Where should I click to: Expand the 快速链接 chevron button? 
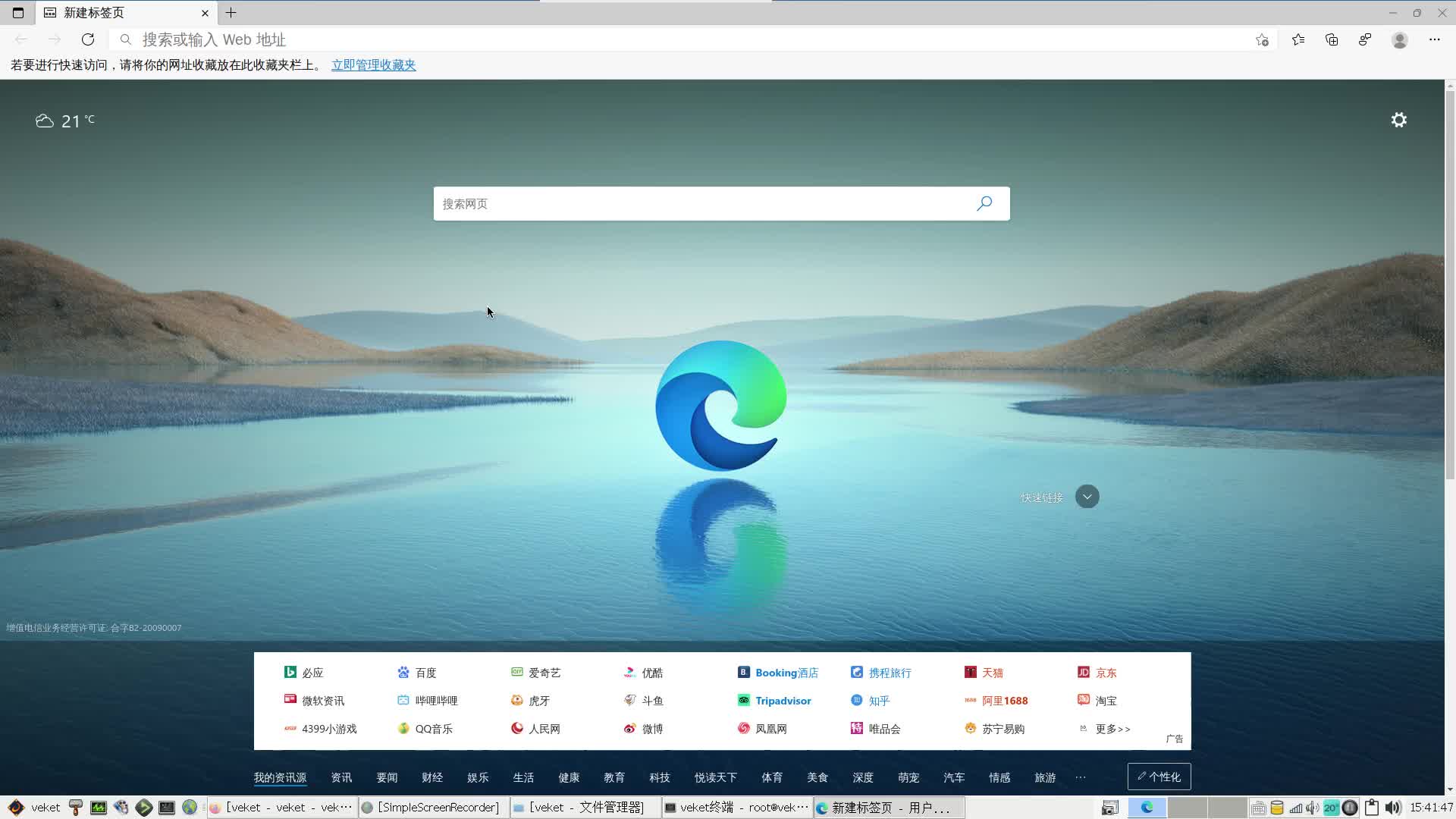click(x=1087, y=497)
